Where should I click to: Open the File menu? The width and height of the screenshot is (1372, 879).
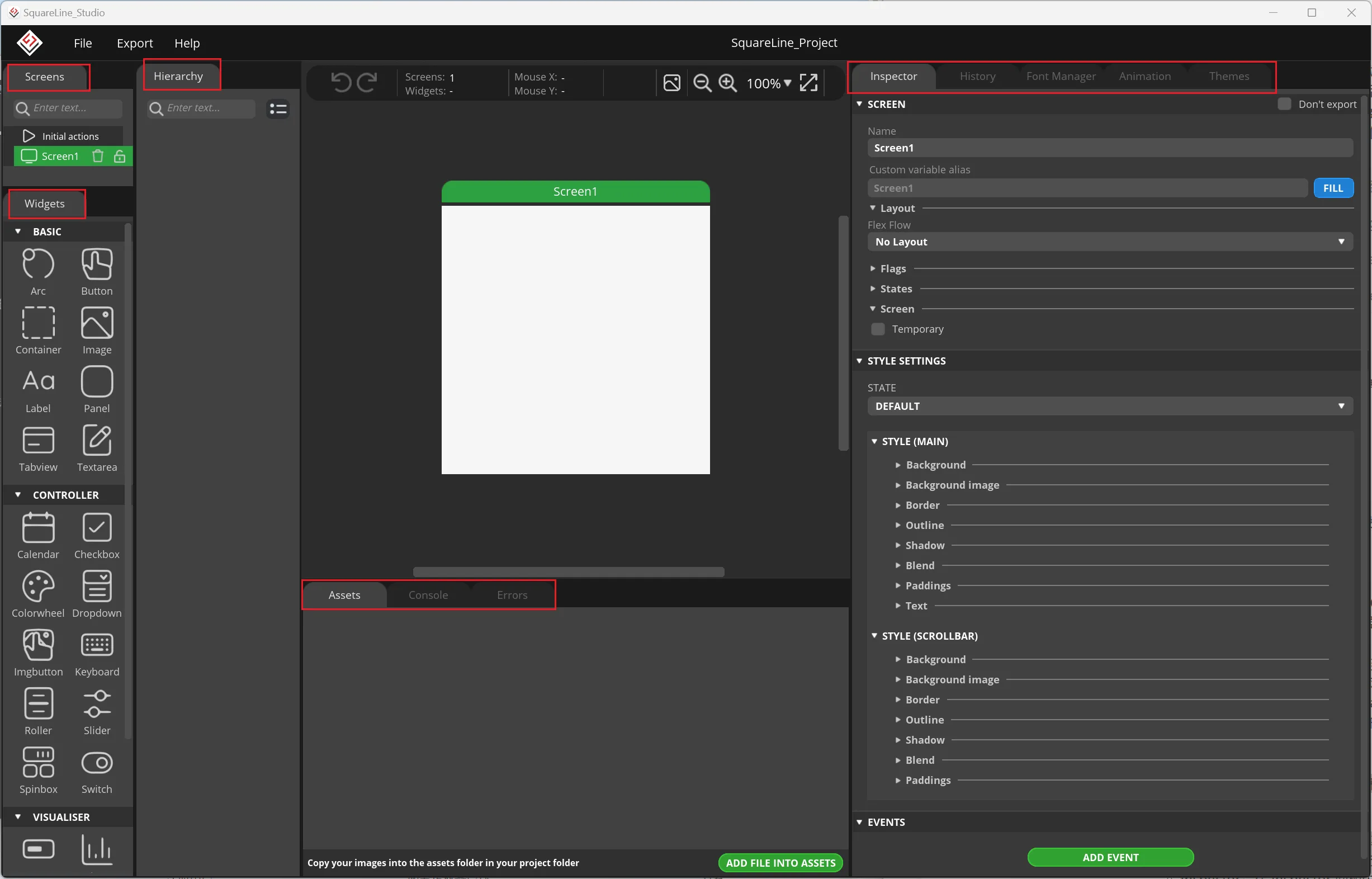[83, 43]
